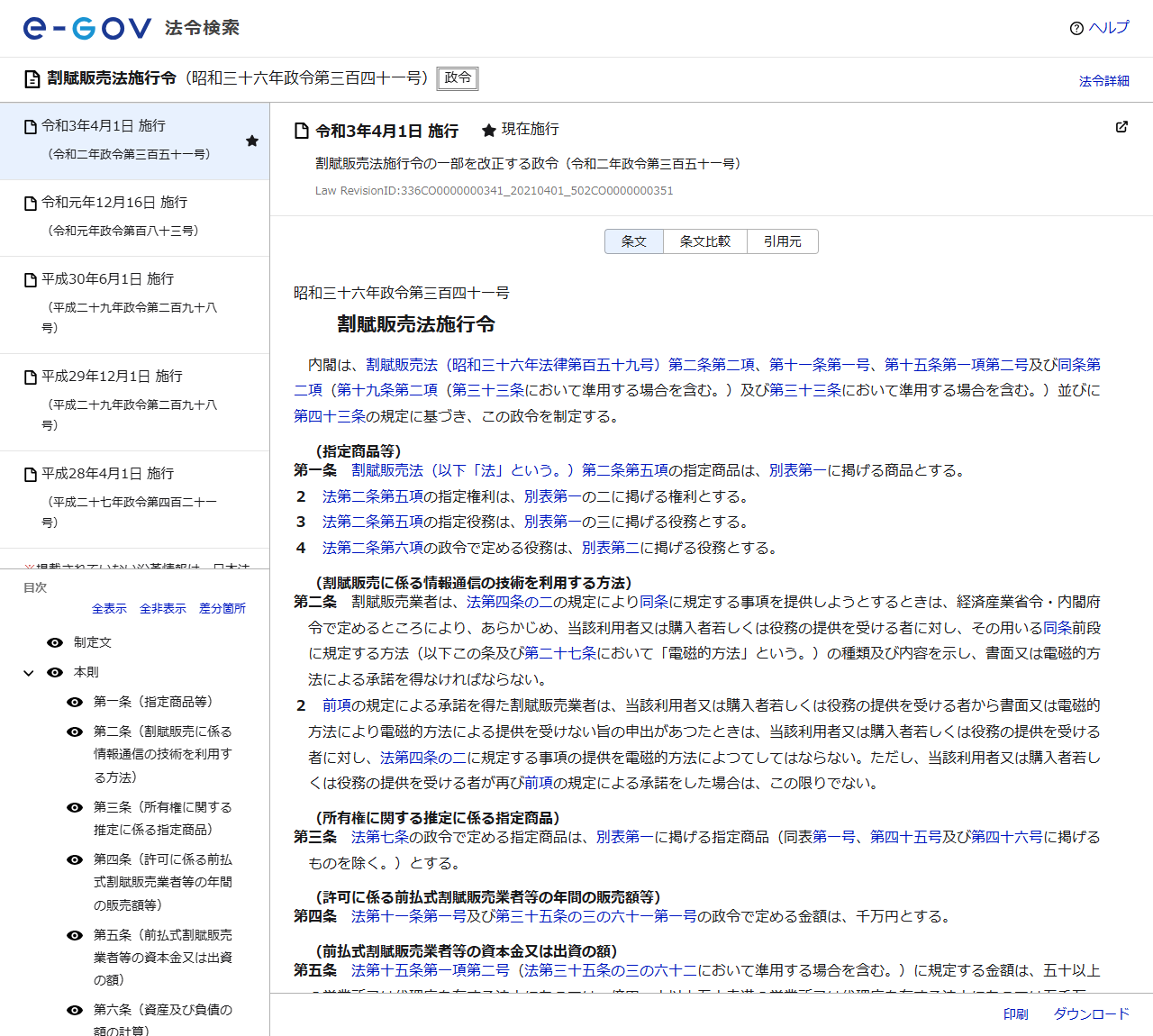Viewport: 1153px width, 1036px height.
Task: Click document icon for 平成30年6月1日 施行
Action: [31, 280]
